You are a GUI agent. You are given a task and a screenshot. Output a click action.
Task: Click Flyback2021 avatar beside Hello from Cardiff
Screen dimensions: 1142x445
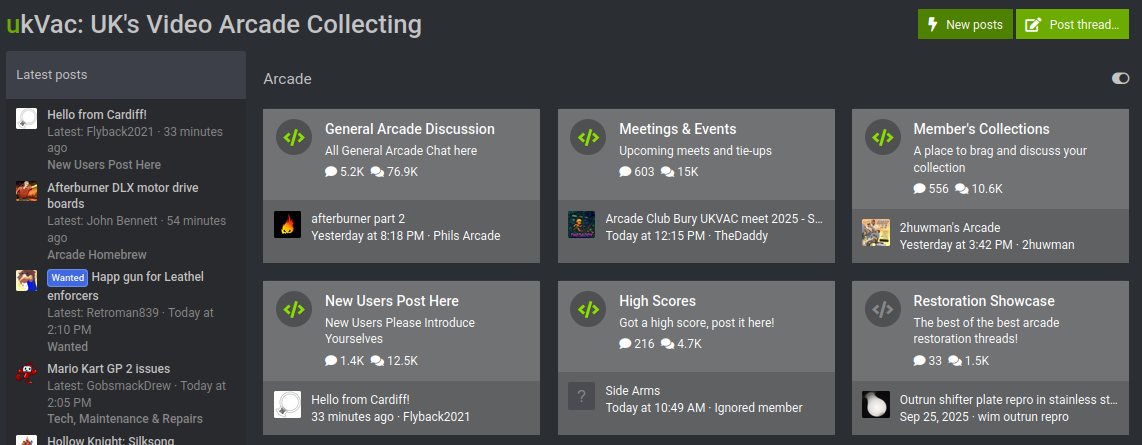tap(288, 405)
